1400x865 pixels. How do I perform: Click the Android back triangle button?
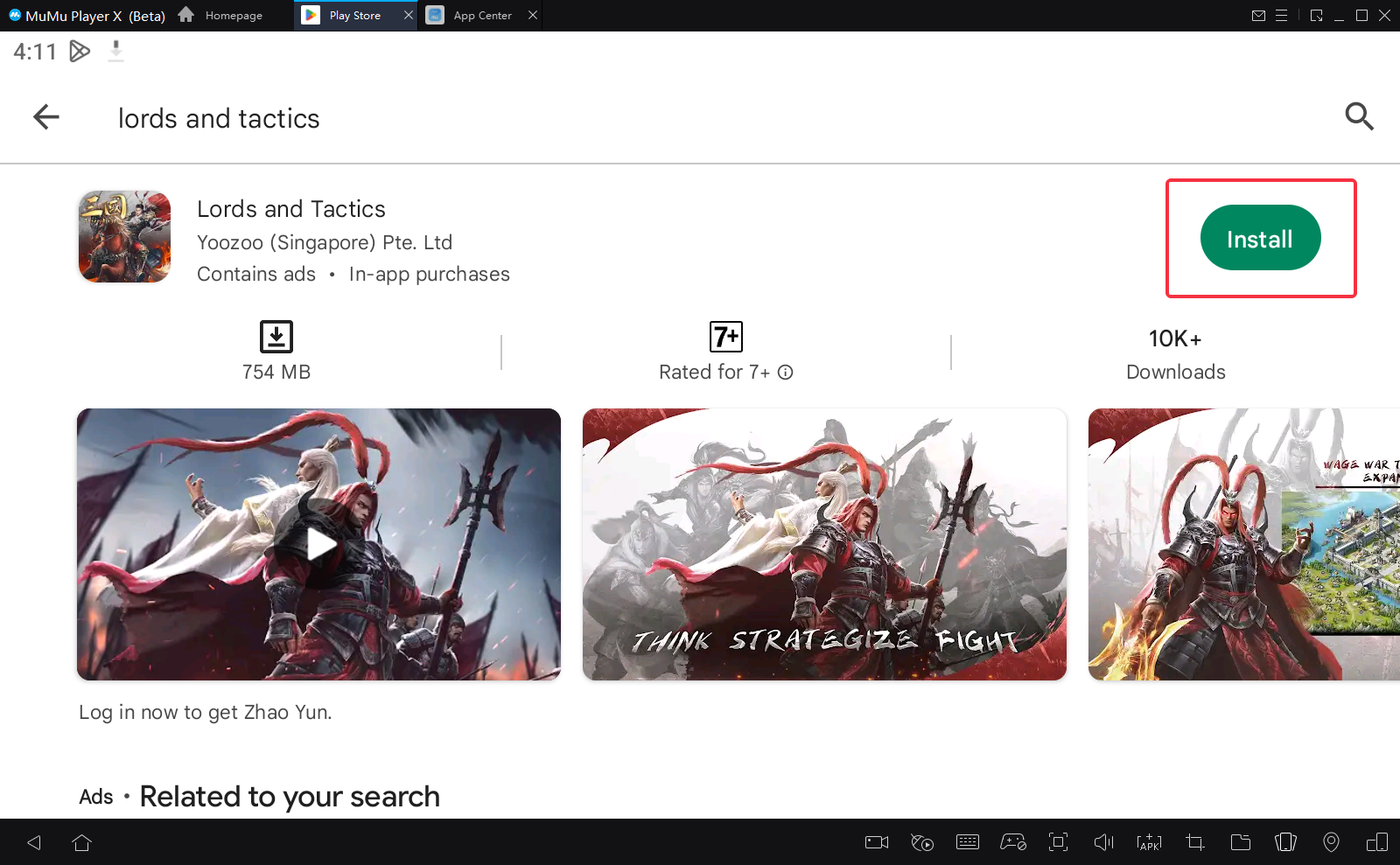tap(34, 842)
